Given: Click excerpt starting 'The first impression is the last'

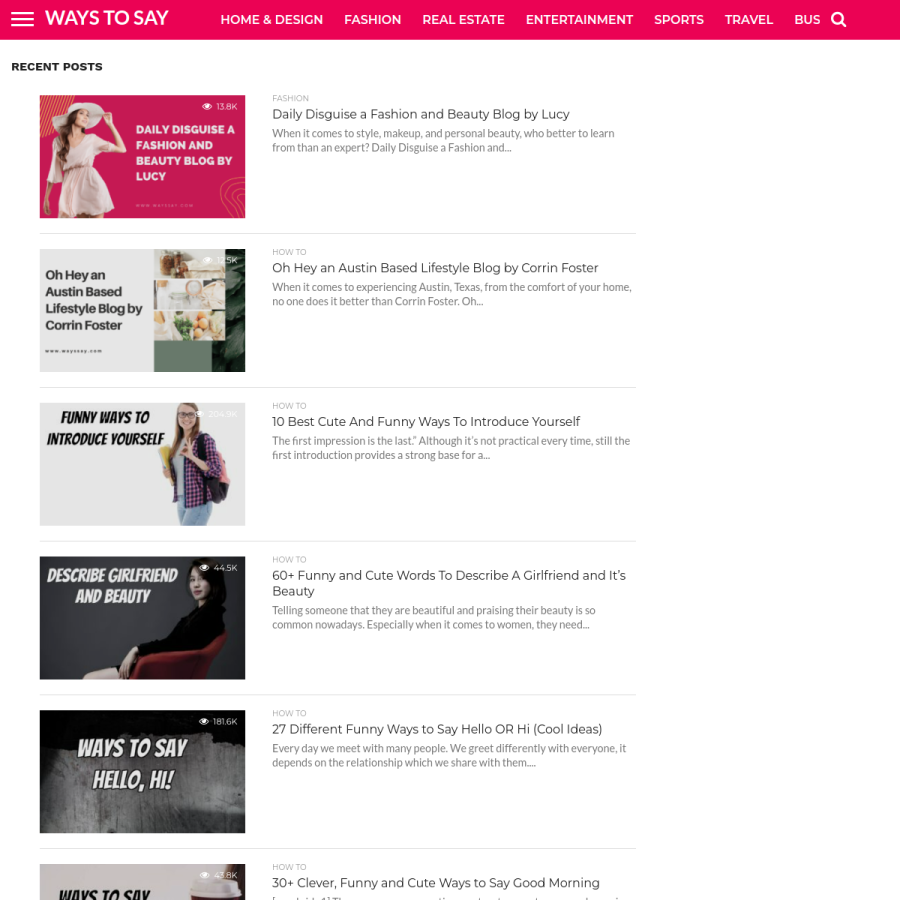Looking at the screenshot, I should click(x=451, y=448).
